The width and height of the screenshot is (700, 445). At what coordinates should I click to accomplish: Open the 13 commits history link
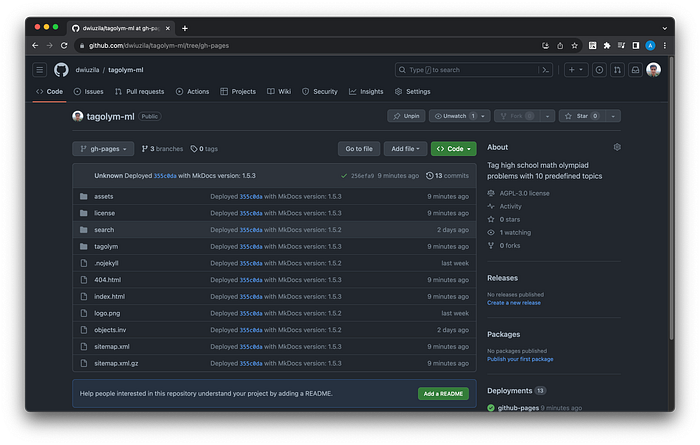pos(447,176)
